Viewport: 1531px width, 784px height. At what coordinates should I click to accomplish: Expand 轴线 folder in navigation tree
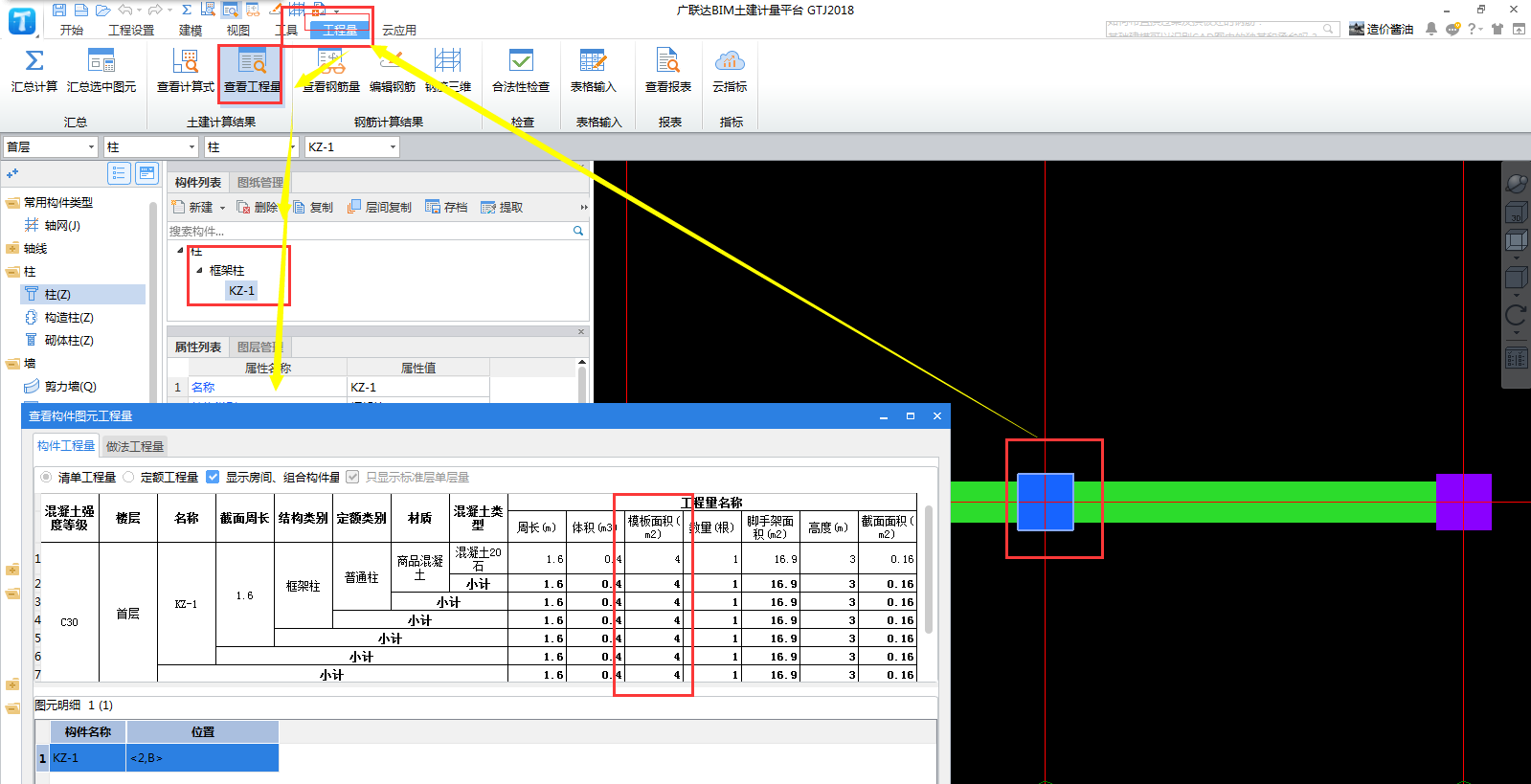click(12, 248)
